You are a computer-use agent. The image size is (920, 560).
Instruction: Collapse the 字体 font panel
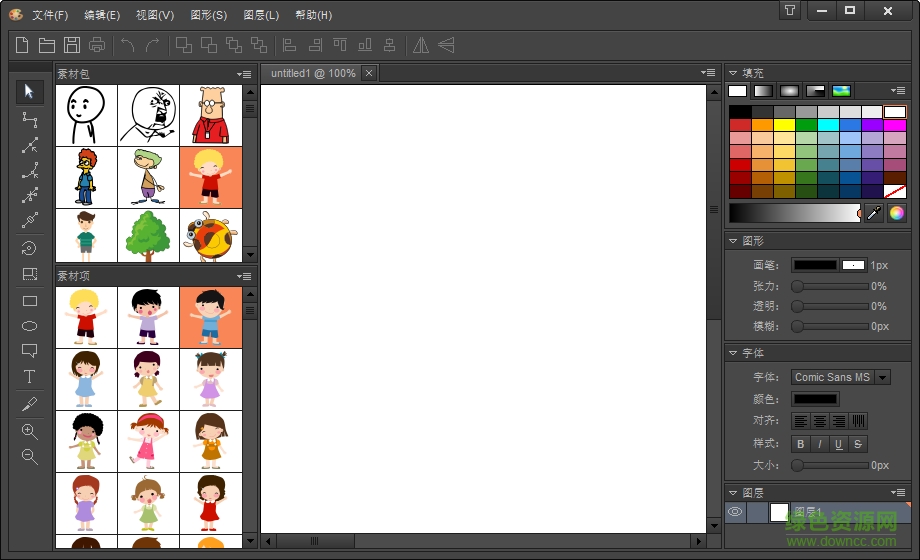pos(733,353)
